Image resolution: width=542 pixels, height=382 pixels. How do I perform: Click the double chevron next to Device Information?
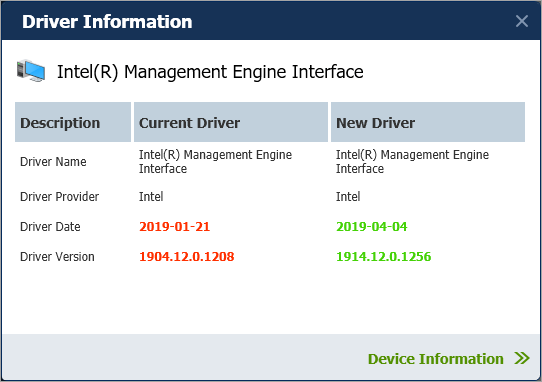[522, 358]
